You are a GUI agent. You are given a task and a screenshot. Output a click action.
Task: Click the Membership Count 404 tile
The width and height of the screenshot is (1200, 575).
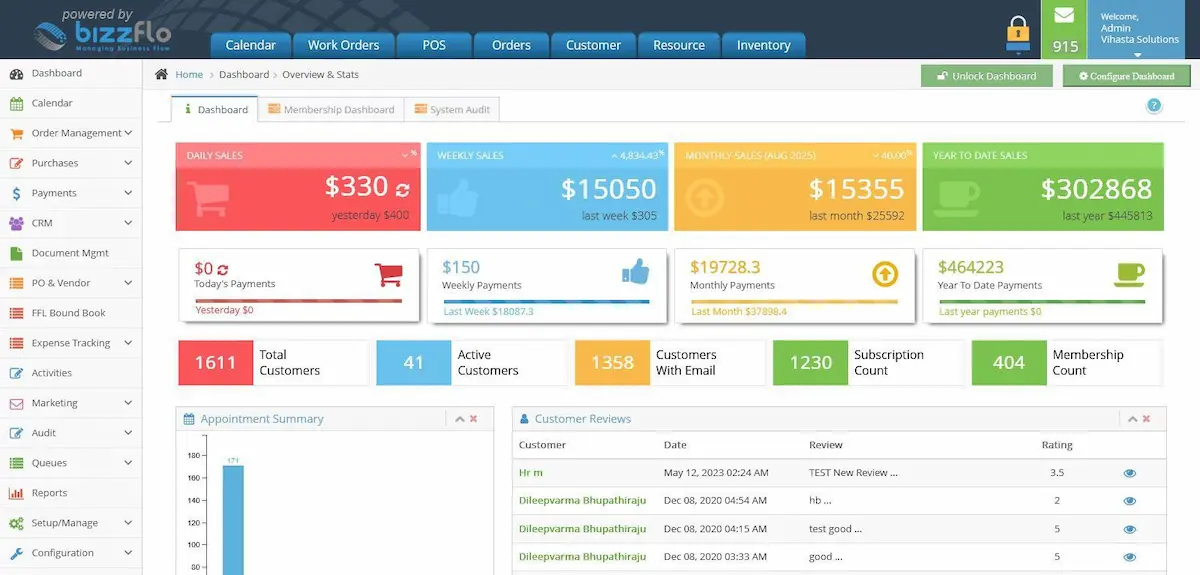coord(1066,363)
